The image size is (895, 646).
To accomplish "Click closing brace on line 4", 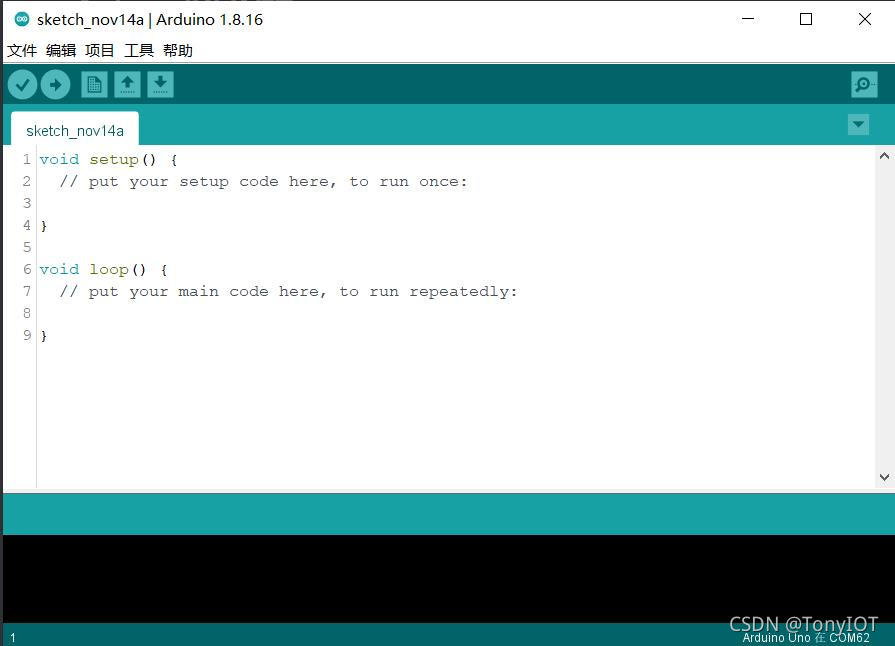I will [x=44, y=226].
